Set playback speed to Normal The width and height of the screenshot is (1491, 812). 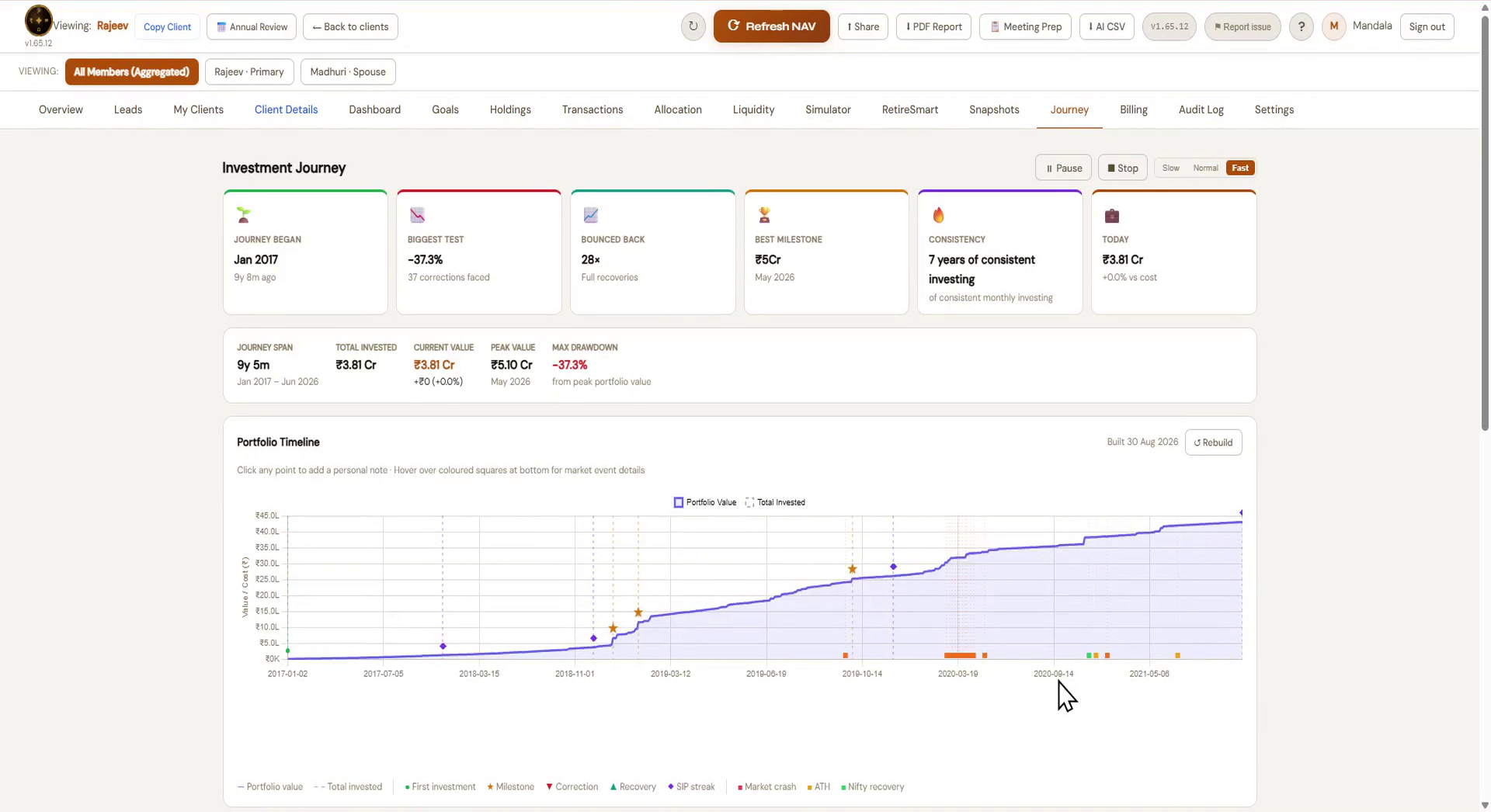click(1205, 168)
